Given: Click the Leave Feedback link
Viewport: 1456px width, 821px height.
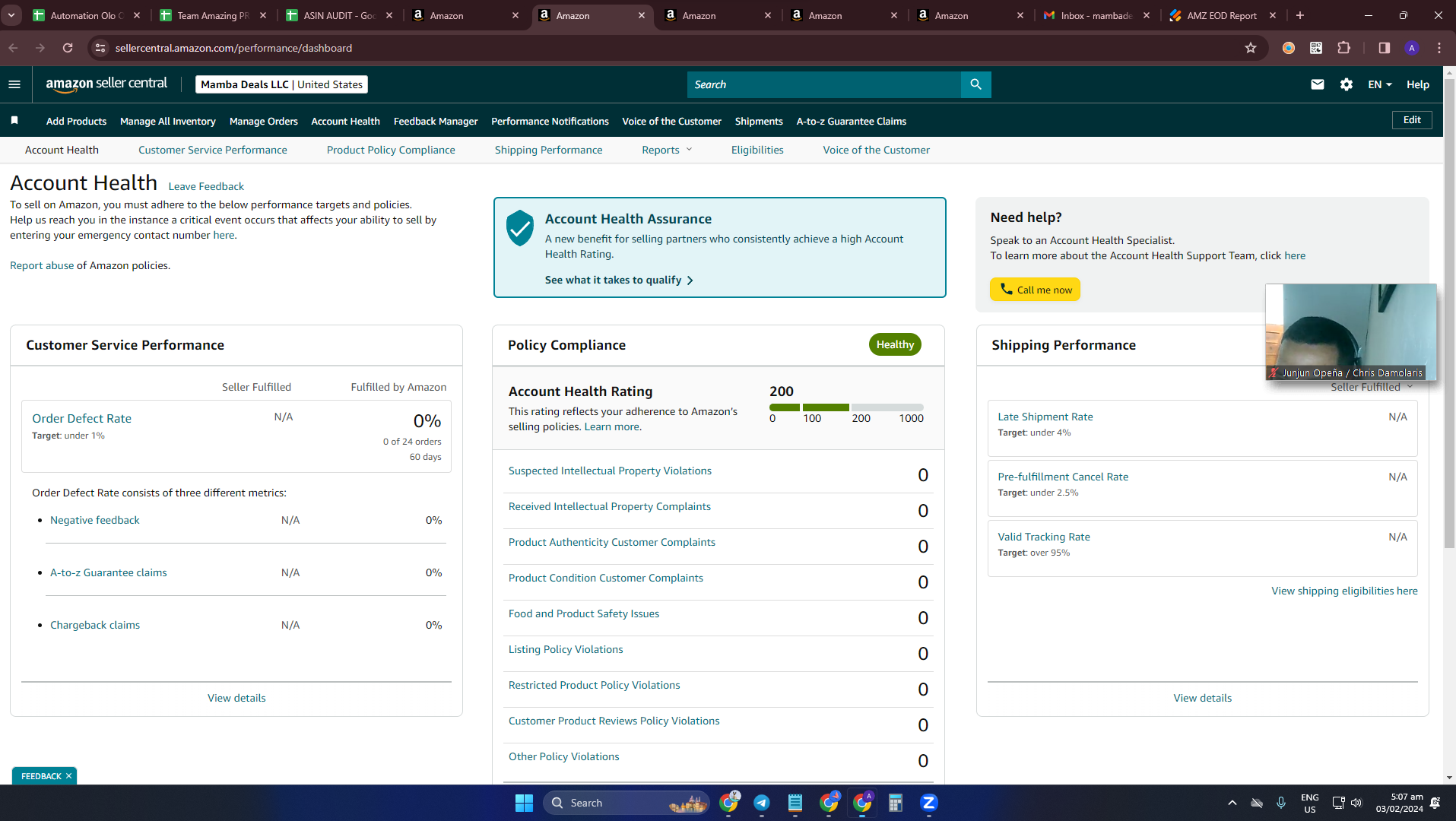Looking at the screenshot, I should coord(206,186).
